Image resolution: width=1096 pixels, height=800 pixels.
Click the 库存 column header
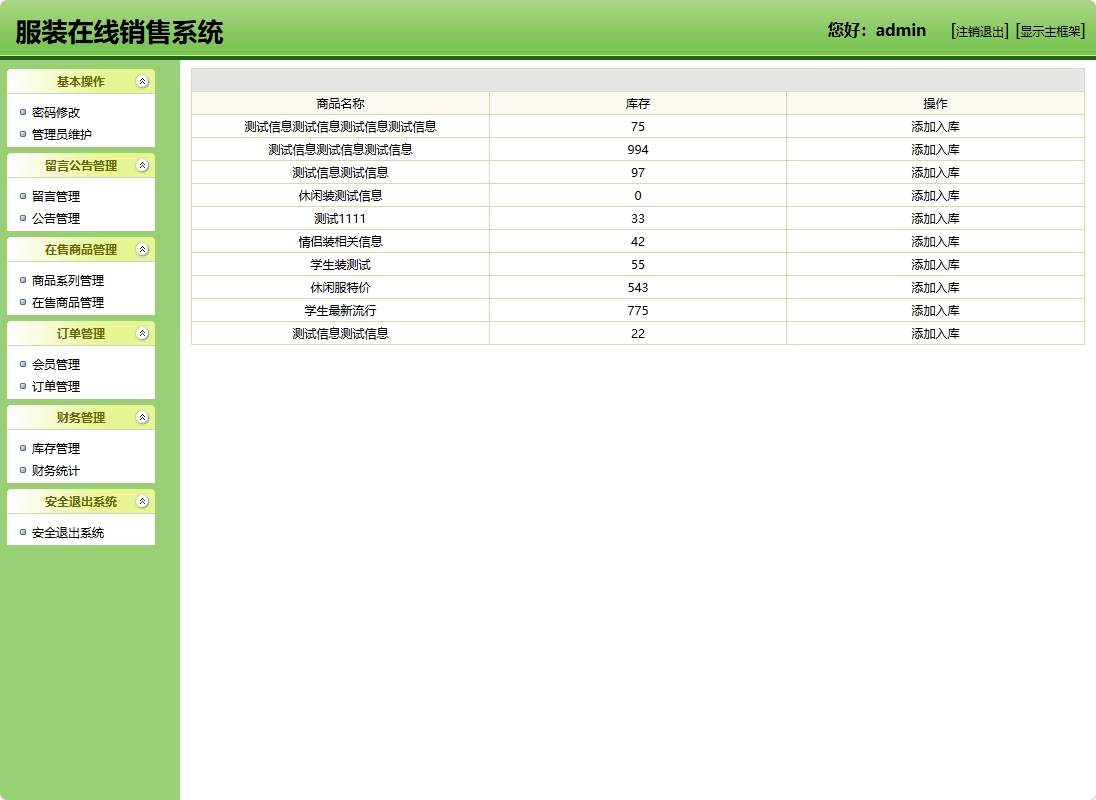pyautogui.click(x=636, y=103)
